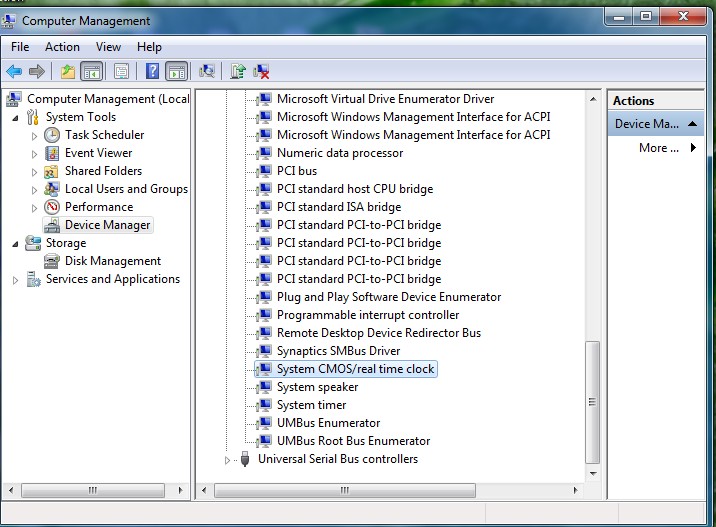Viewport: 716px width, 527px height.
Task: Click the Synaptics SMBus Driver device icon
Action: [x=264, y=351]
